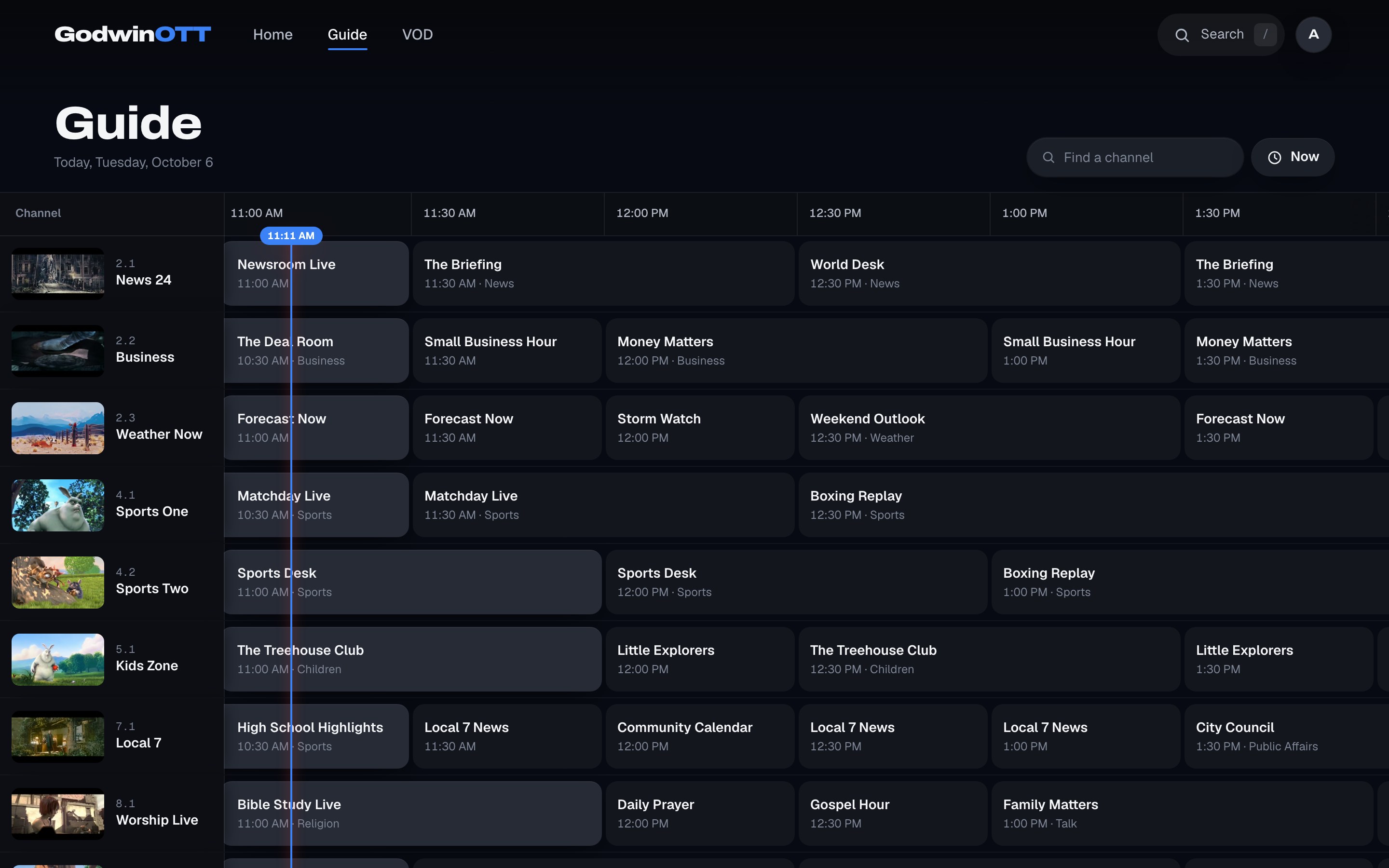The image size is (1389, 868).
Task: Select Money Matters 12:00 PM program
Action: click(796, 351)
